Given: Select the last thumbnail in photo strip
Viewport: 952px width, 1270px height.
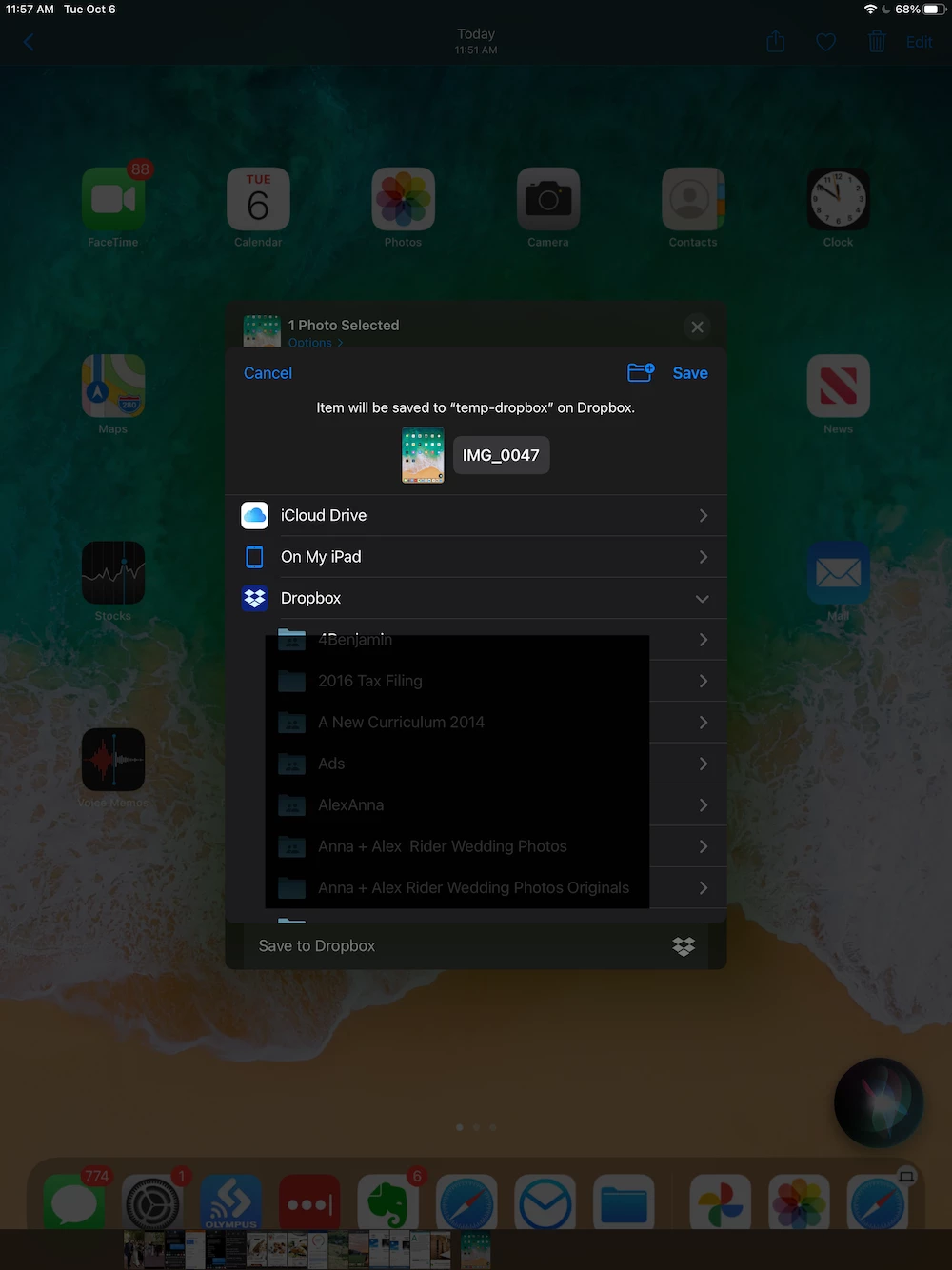Looking at the screenshot, I should click(x=476, y=1250).
